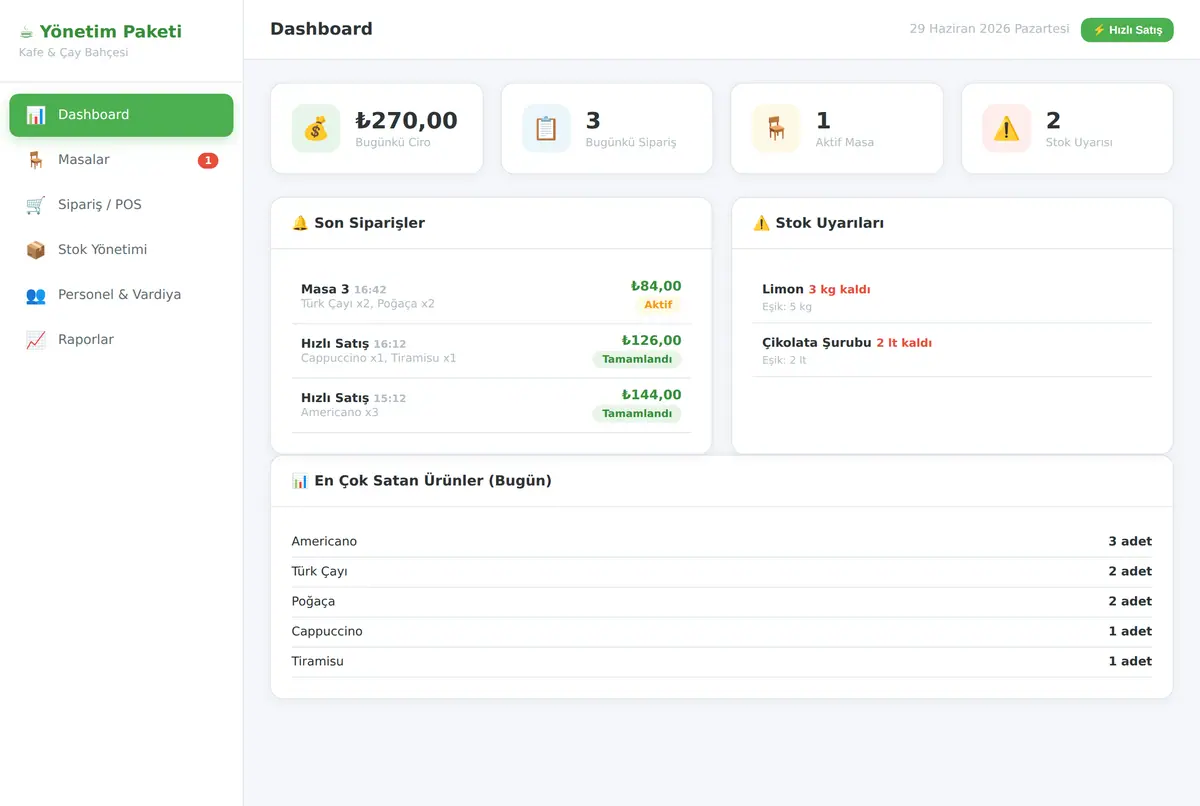Viewport: 1200px width, 806px height.
Task: Click the Raporlar trend chart icon
Action: tap(36, 340)
